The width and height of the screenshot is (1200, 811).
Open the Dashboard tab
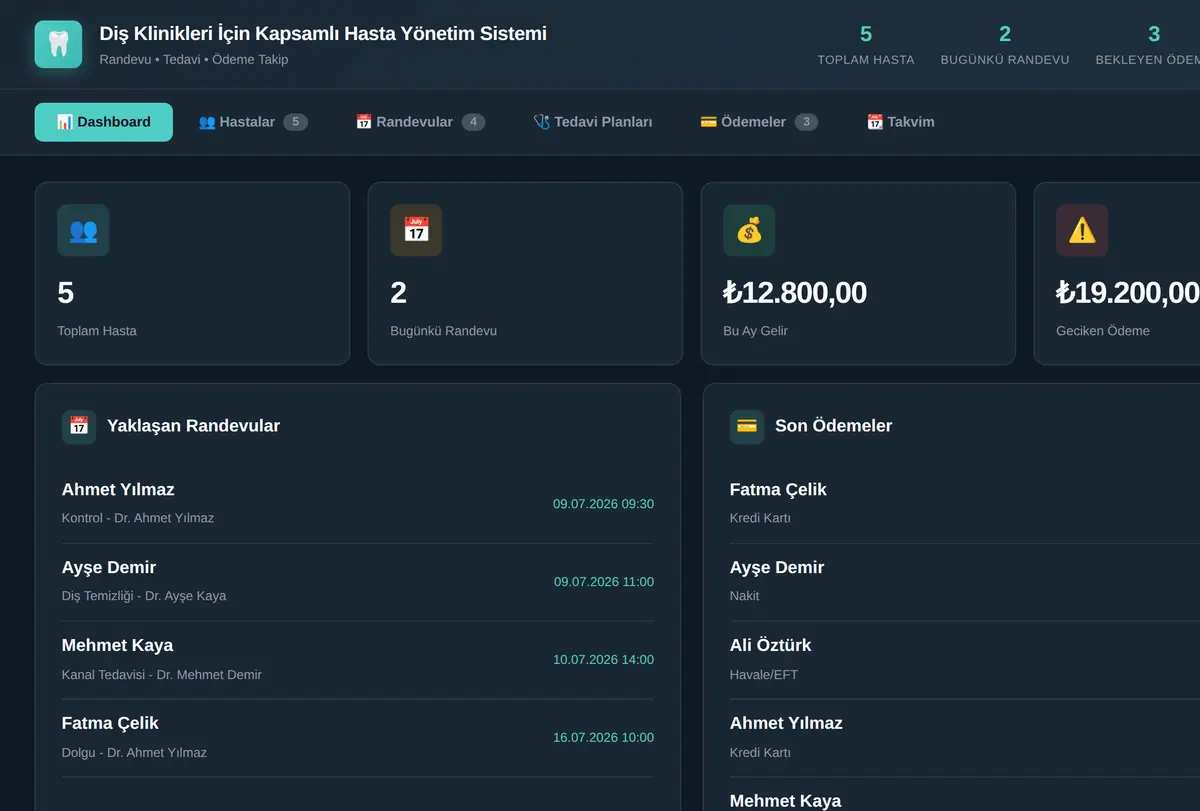tap(104, 122)
